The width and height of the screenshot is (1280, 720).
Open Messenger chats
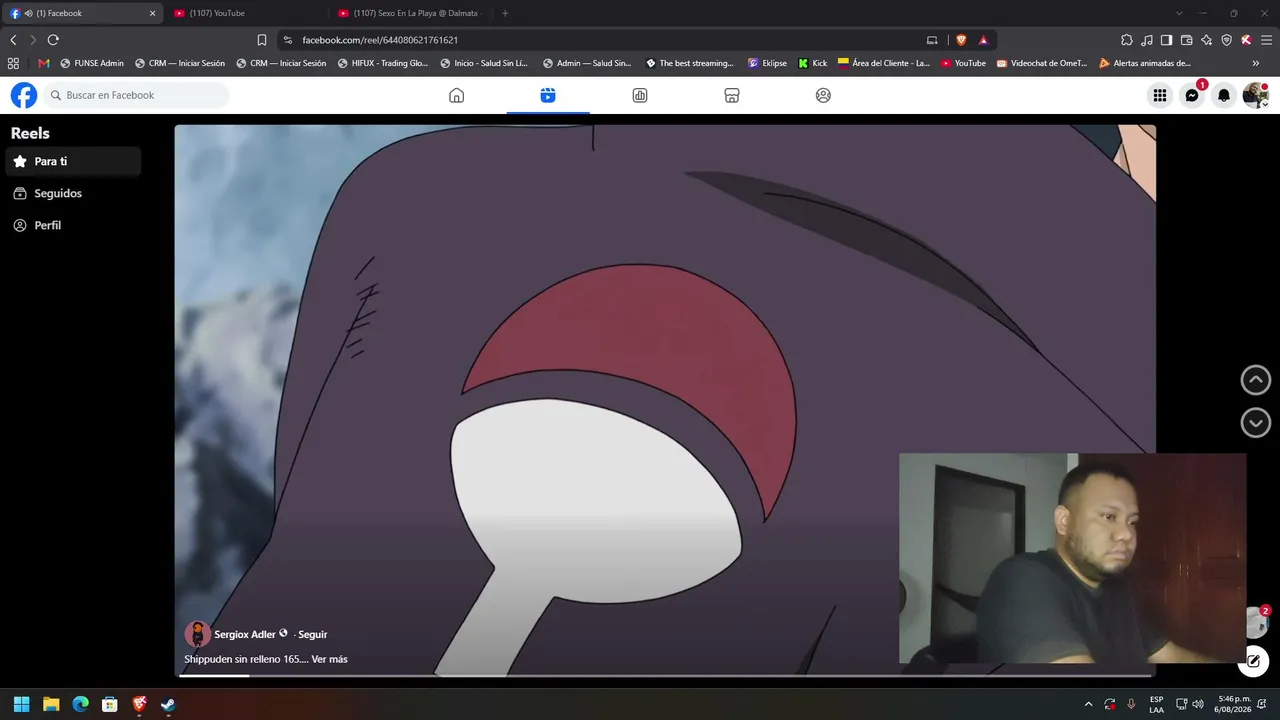[1192, 95]
